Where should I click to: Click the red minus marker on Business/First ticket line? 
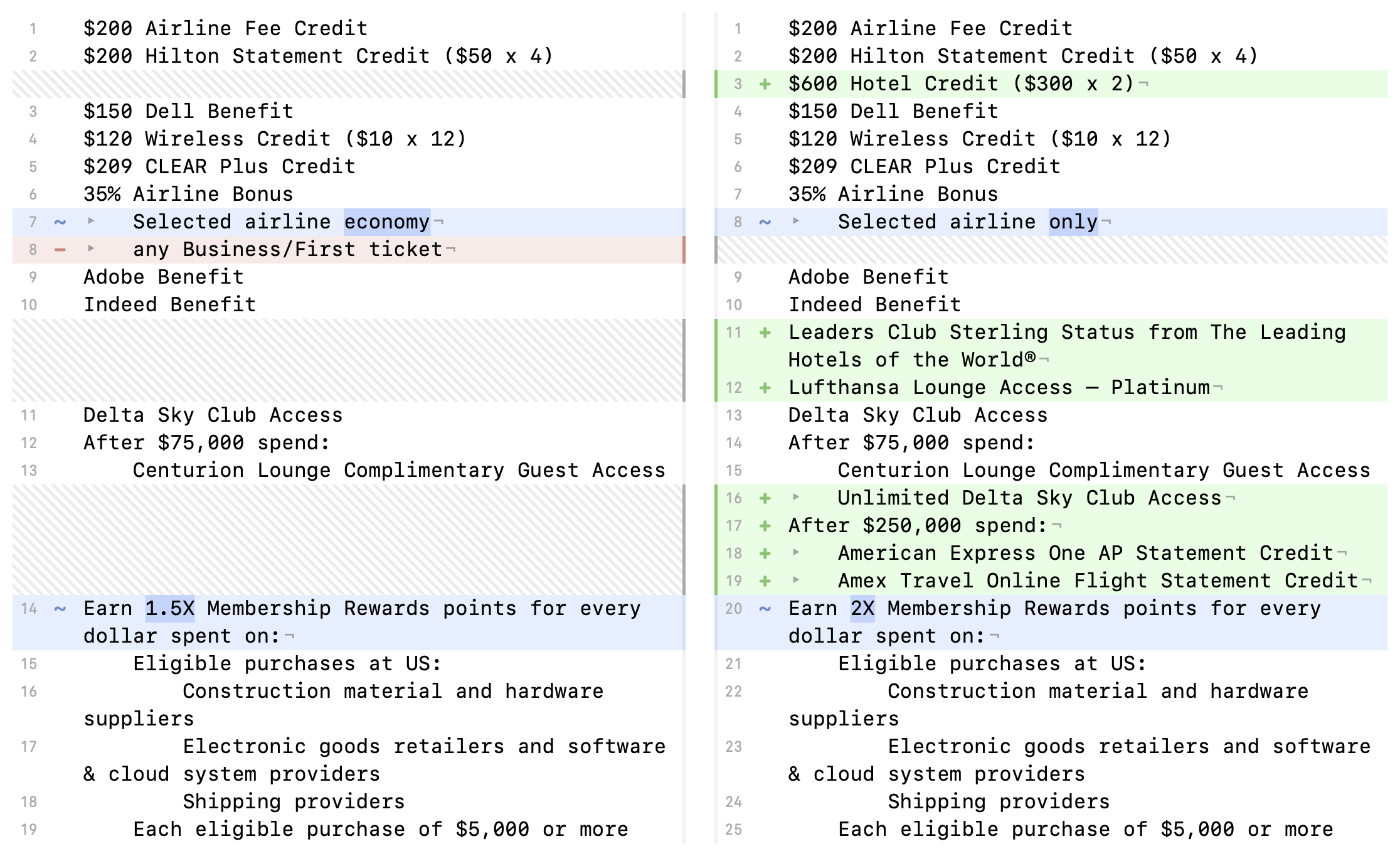[x=60, y=250]
